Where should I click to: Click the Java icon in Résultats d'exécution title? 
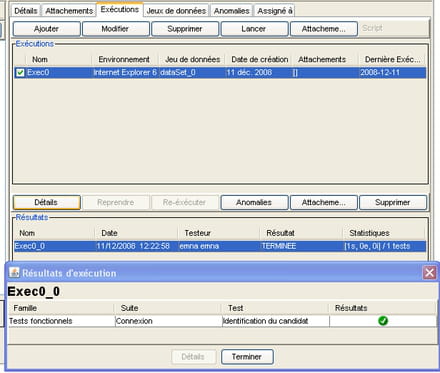14,272
